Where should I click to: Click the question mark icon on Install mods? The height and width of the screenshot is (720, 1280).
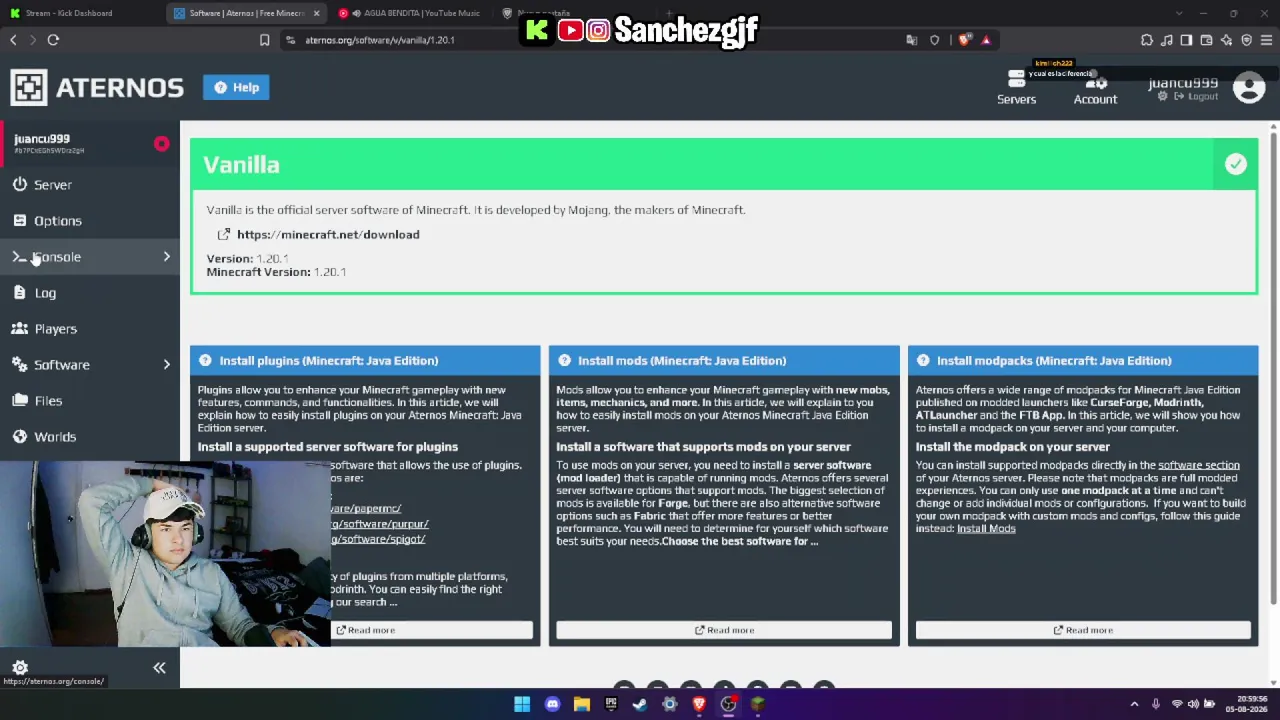pyautogui.click(x=564, y=361)
